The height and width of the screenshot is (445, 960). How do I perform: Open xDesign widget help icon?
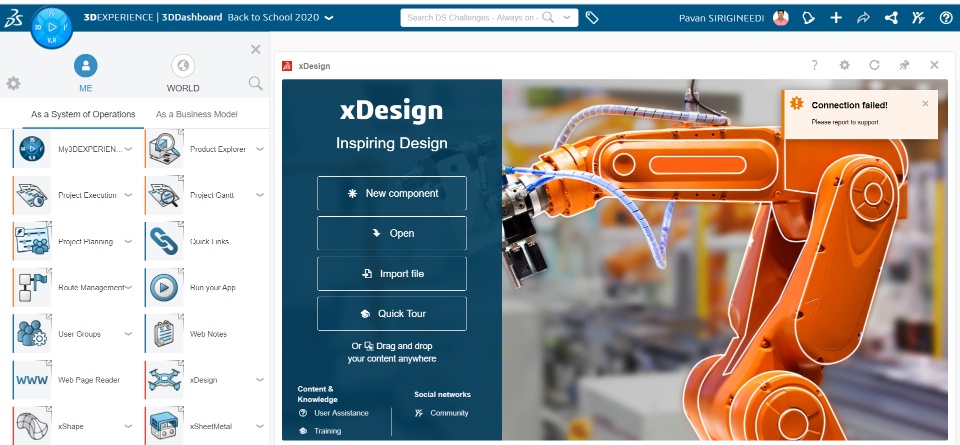point(814,65)
